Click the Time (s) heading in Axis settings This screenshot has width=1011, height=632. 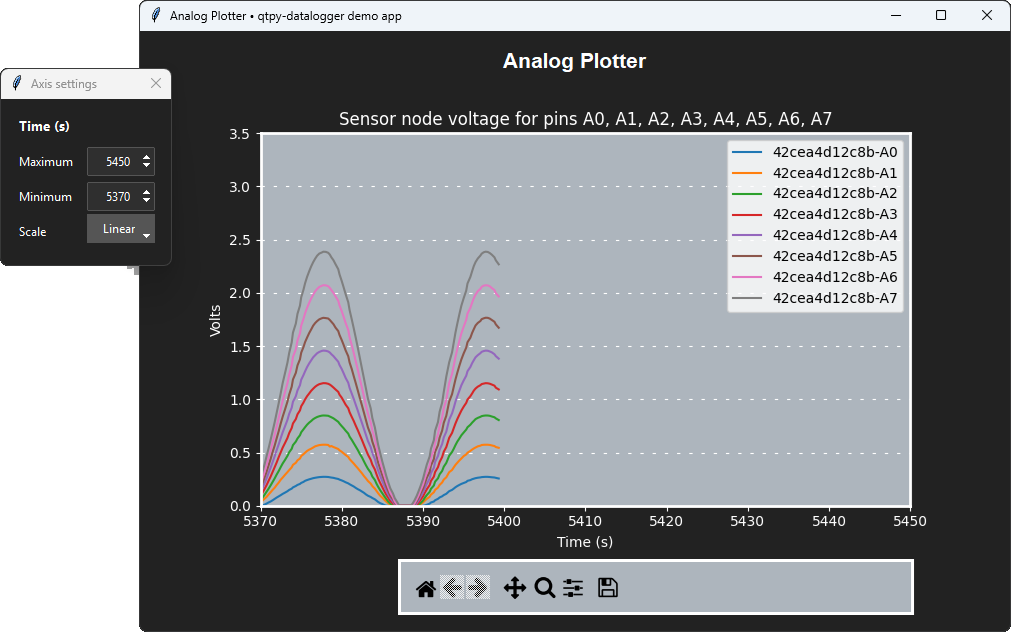point(44,126)
